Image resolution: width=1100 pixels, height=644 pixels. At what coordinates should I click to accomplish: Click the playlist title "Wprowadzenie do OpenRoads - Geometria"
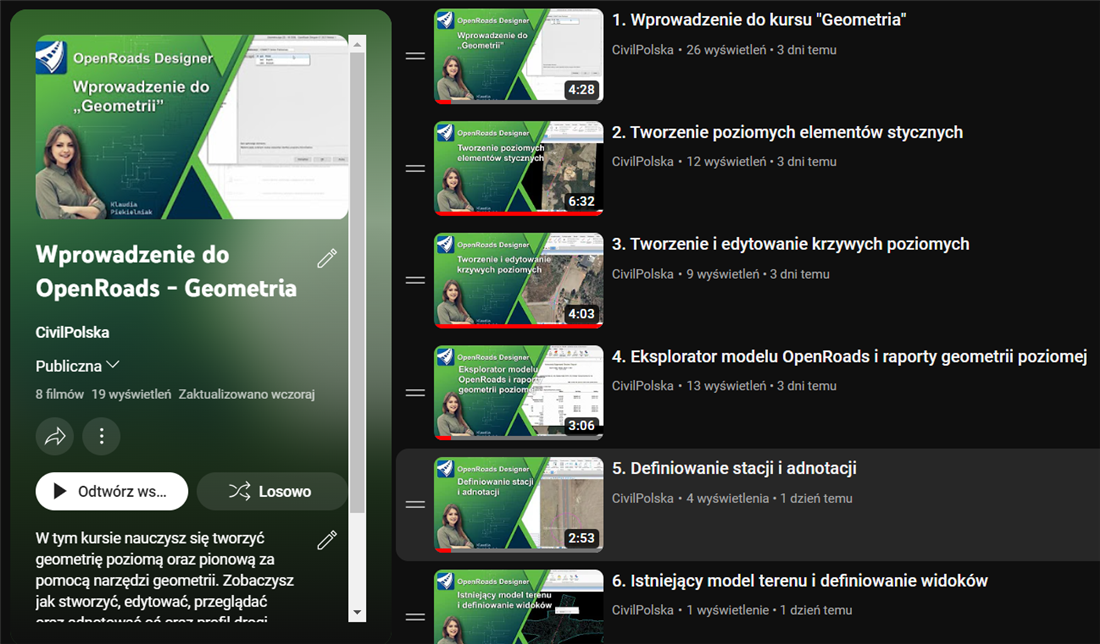[166, 271]
